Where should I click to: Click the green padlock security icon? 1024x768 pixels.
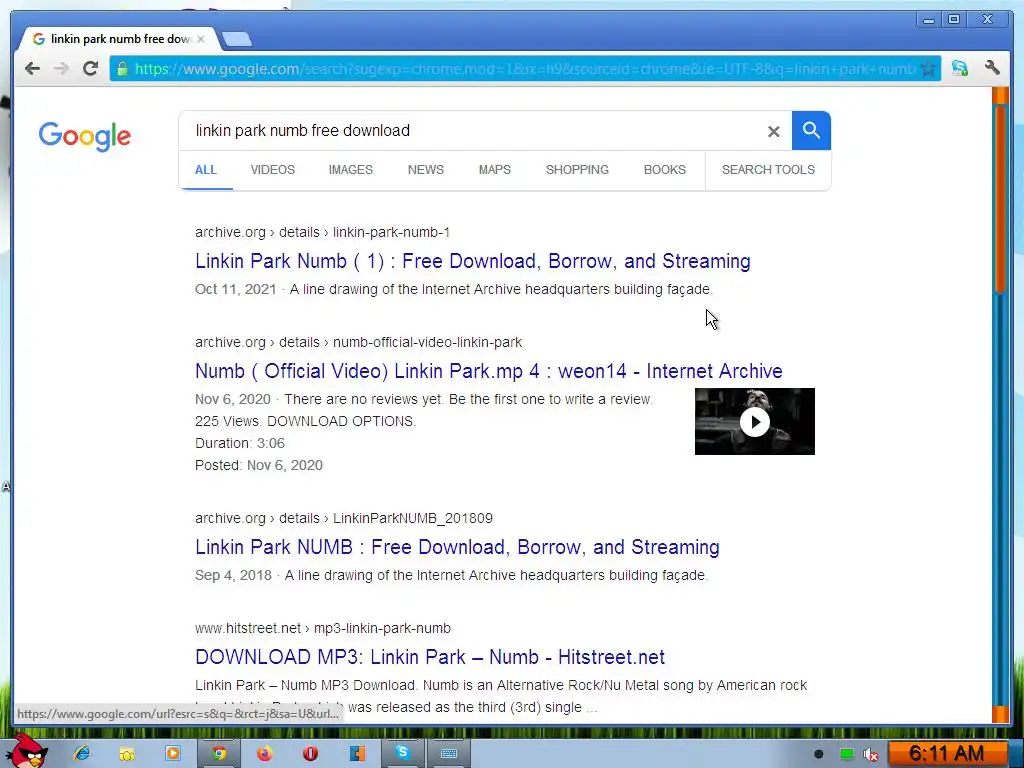pos(122,69)
